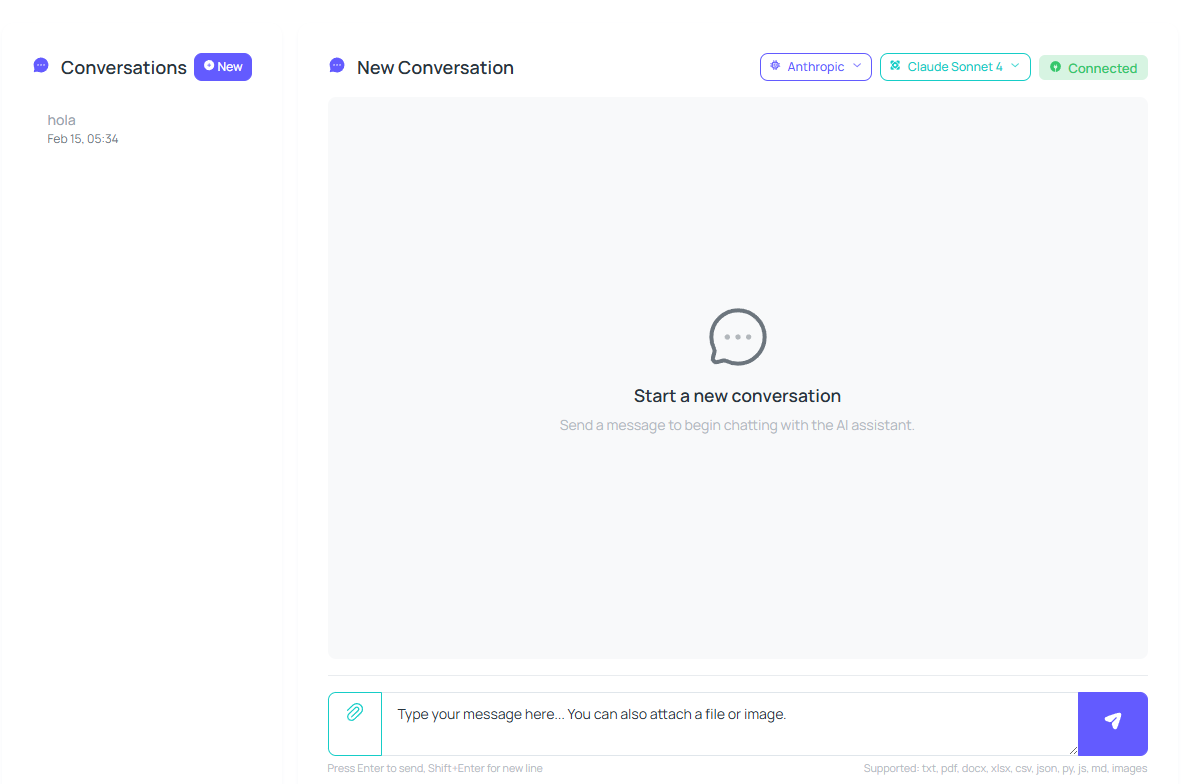Click the speech bubble icon beside Conversations
1184x784 pixels.
pos(40,65)
